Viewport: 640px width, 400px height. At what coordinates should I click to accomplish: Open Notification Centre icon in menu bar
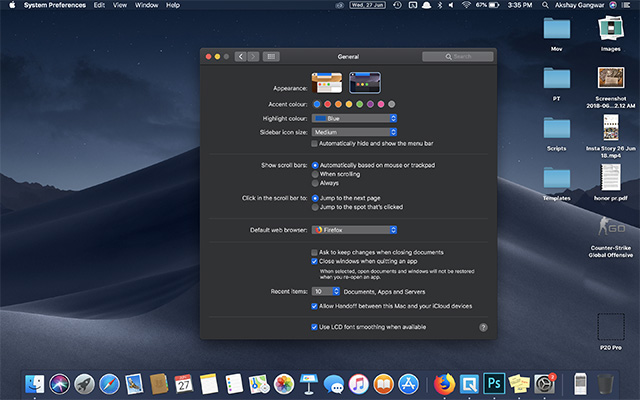[625, 5]
